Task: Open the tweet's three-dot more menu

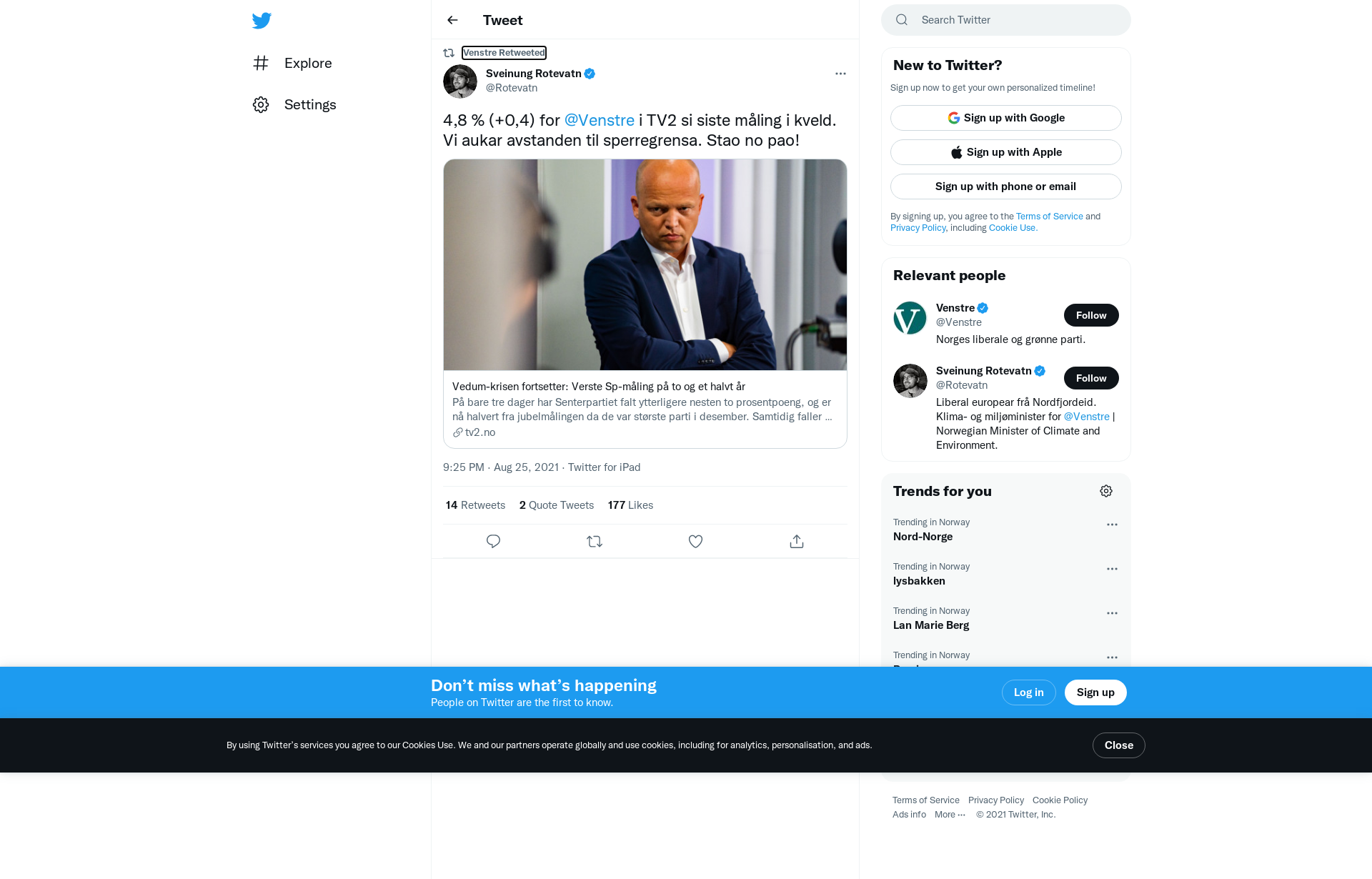Action: click(840, 74)
